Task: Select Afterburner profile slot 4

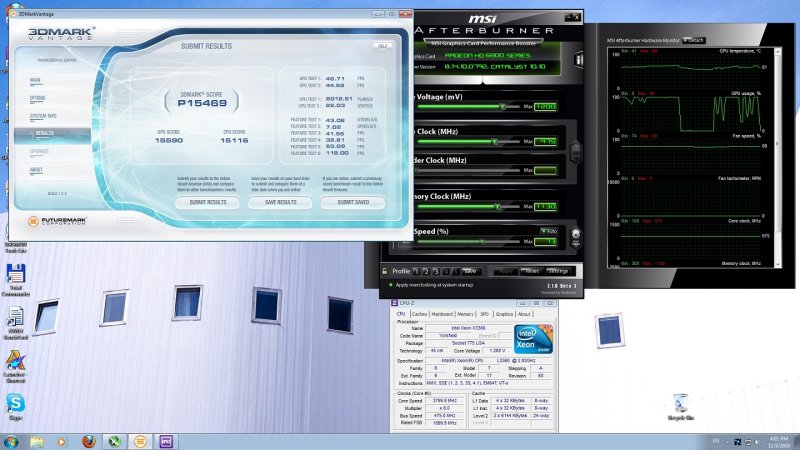Action: tap(446, 271)
